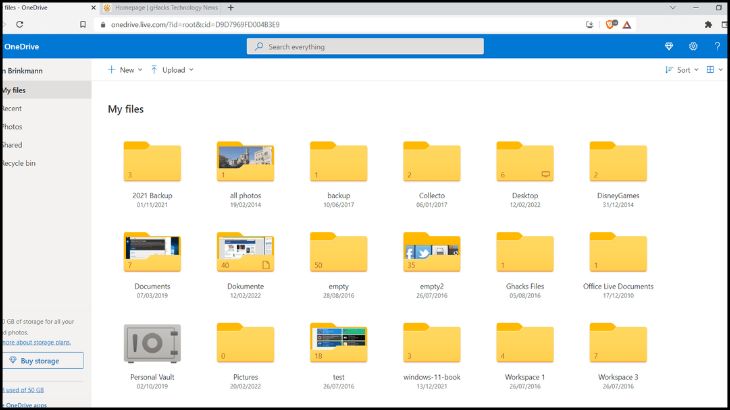Select My files in sidebar
The width and height of the screenshot is (730, 410).
tap(46, 90)
